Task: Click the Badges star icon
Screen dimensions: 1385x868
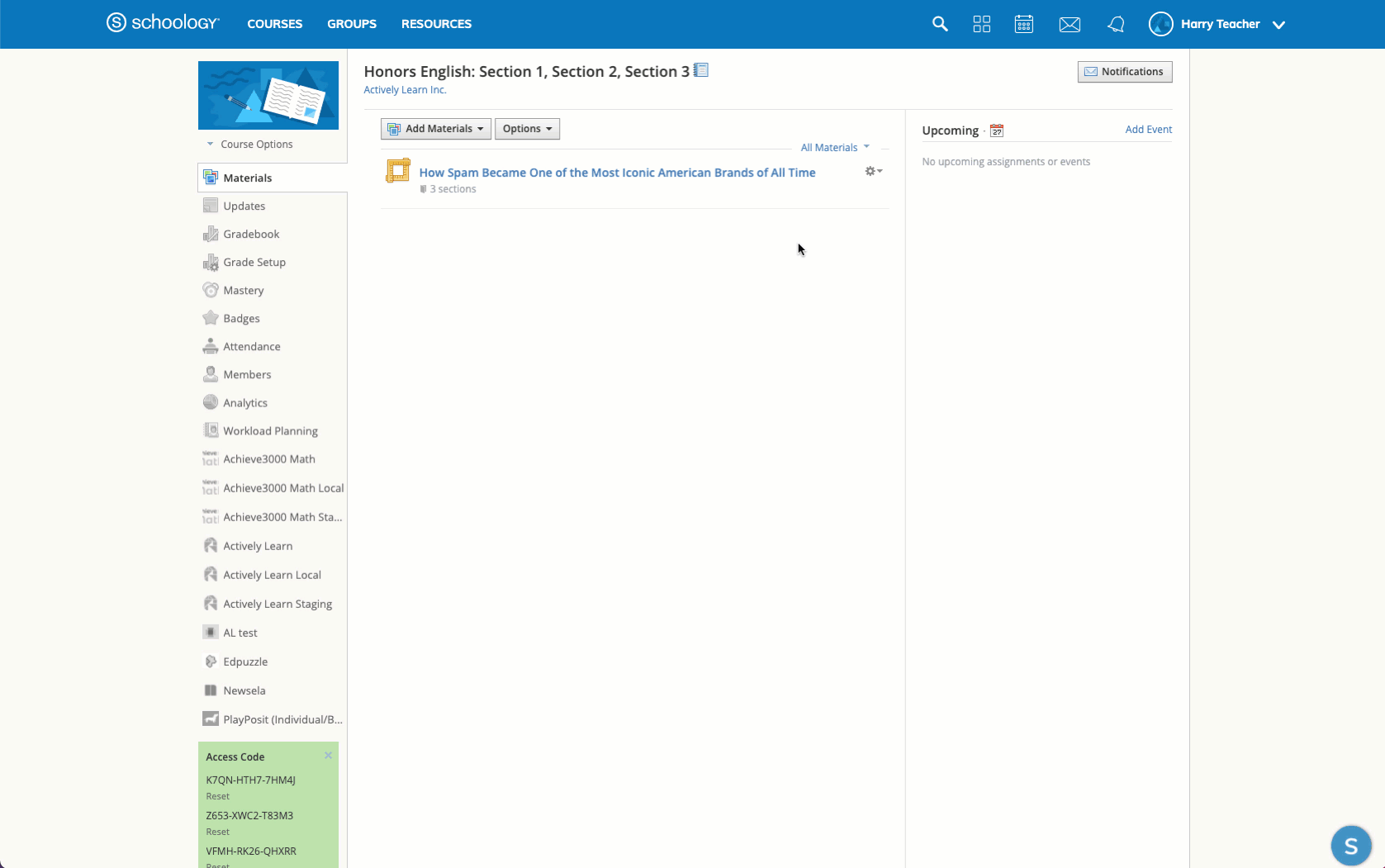Action: click(211, 318)
